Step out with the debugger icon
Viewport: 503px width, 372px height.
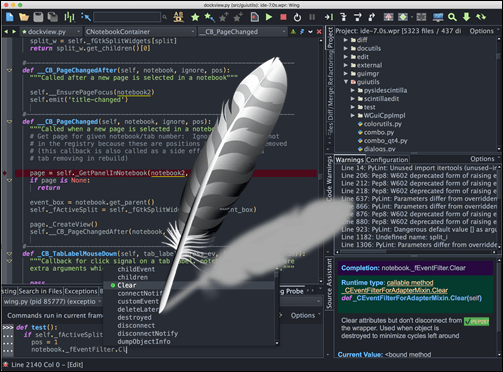click(x=371, y=17)
